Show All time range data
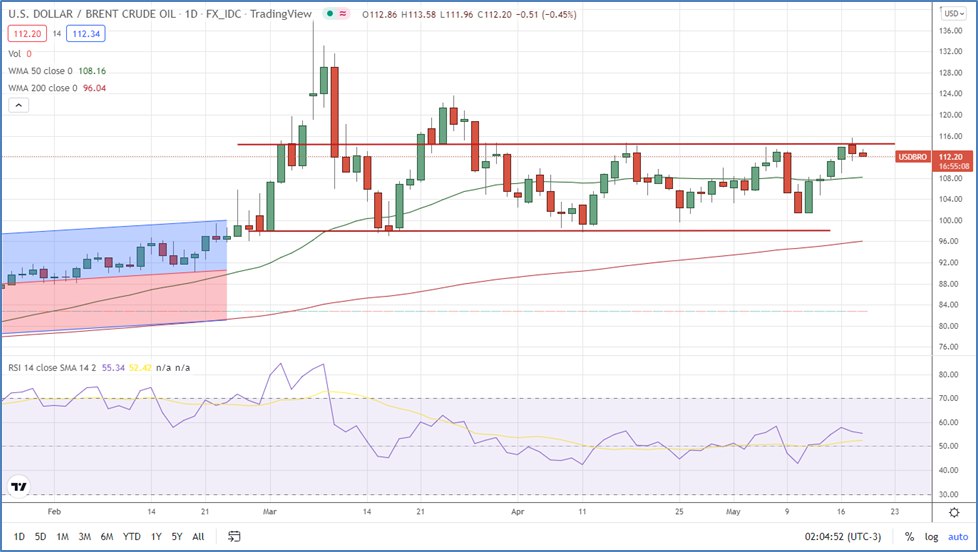 (x=198, y=536)
